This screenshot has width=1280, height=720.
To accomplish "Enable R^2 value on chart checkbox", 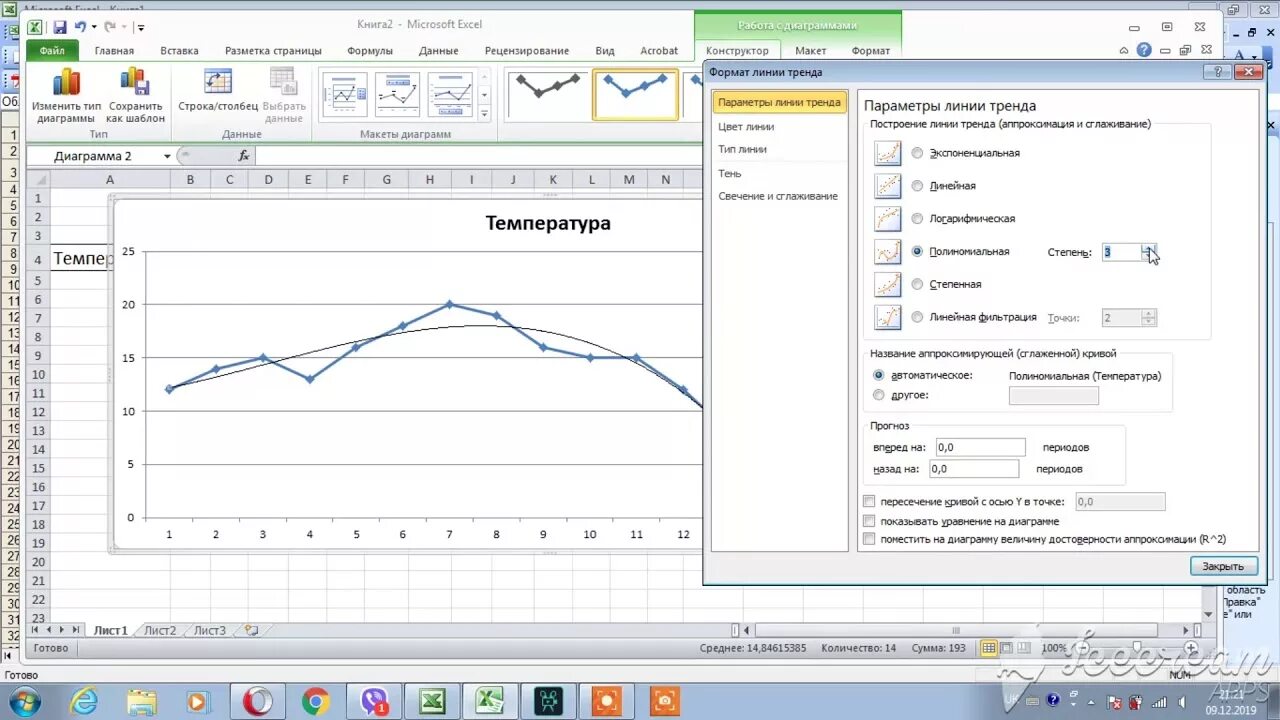I will (x=869, y=539).
